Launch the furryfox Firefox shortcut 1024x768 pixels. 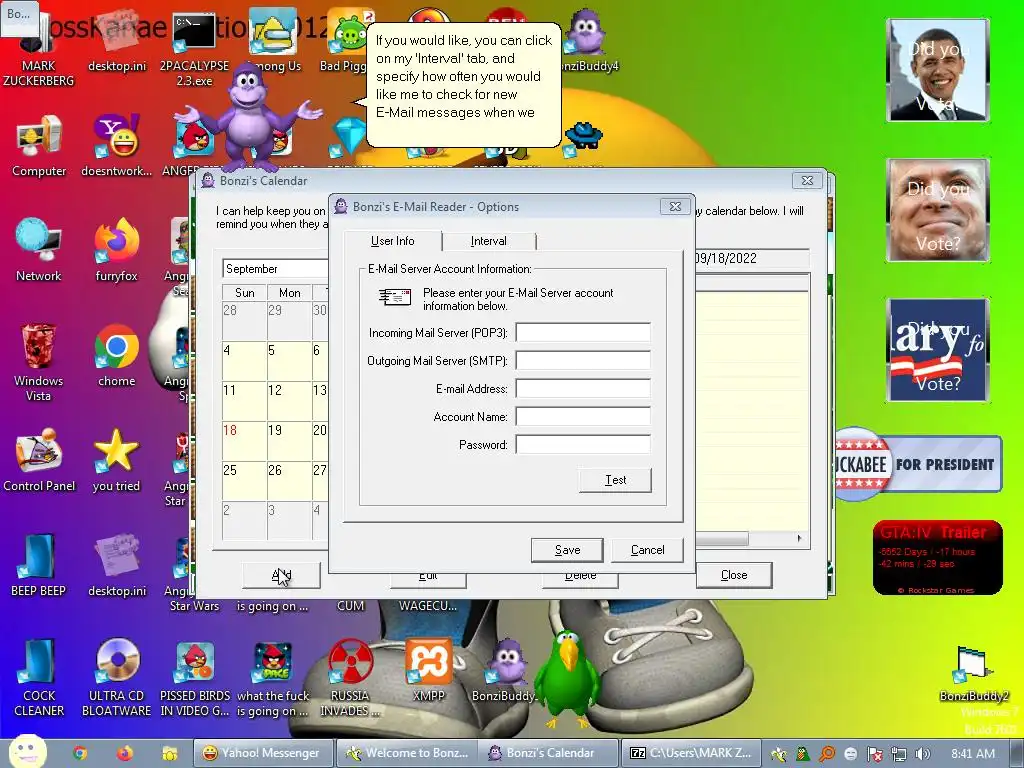pyautogui.click(x=116, y=251)
